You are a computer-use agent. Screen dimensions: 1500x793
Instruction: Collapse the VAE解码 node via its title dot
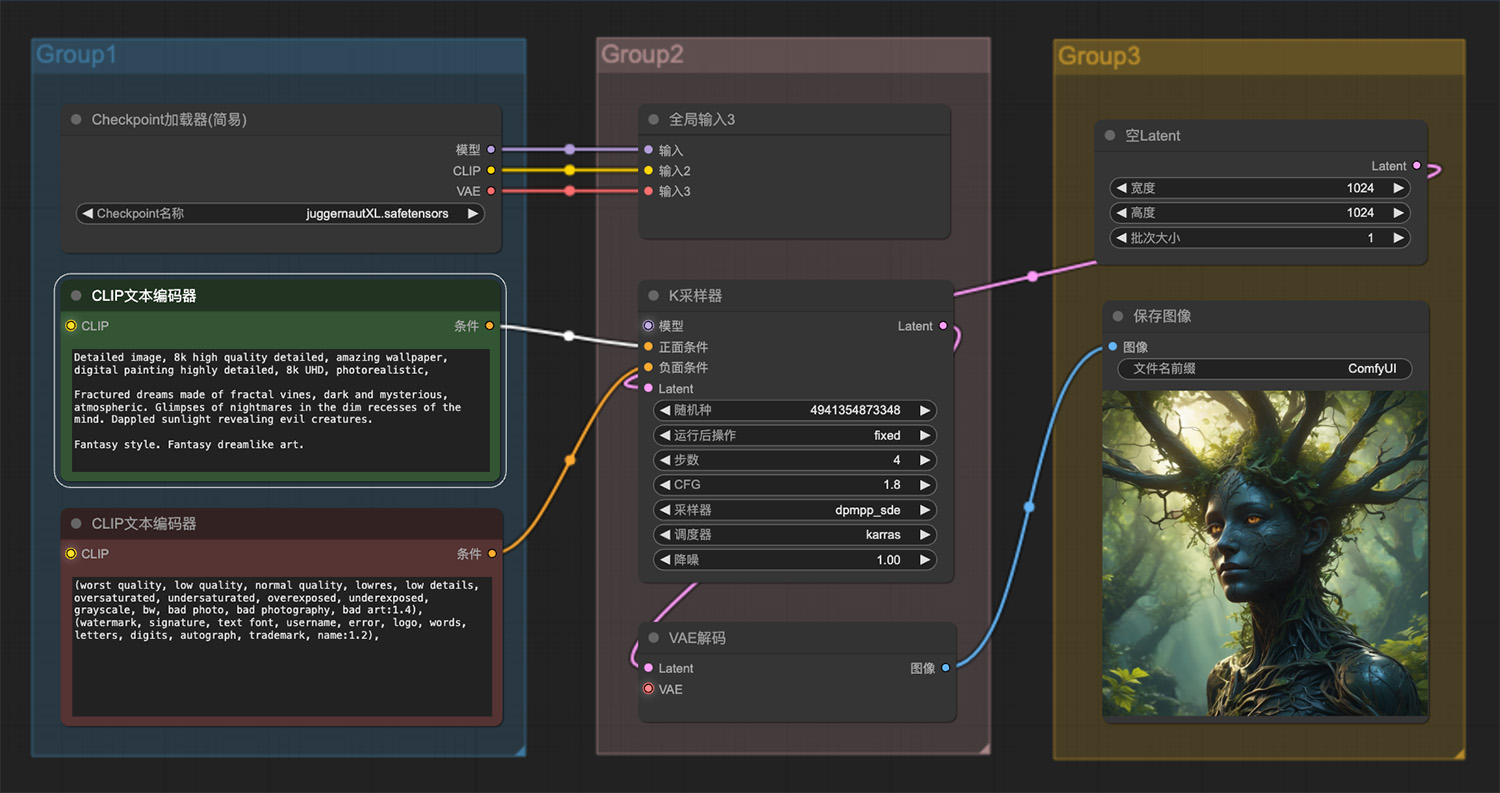[654, 638]
